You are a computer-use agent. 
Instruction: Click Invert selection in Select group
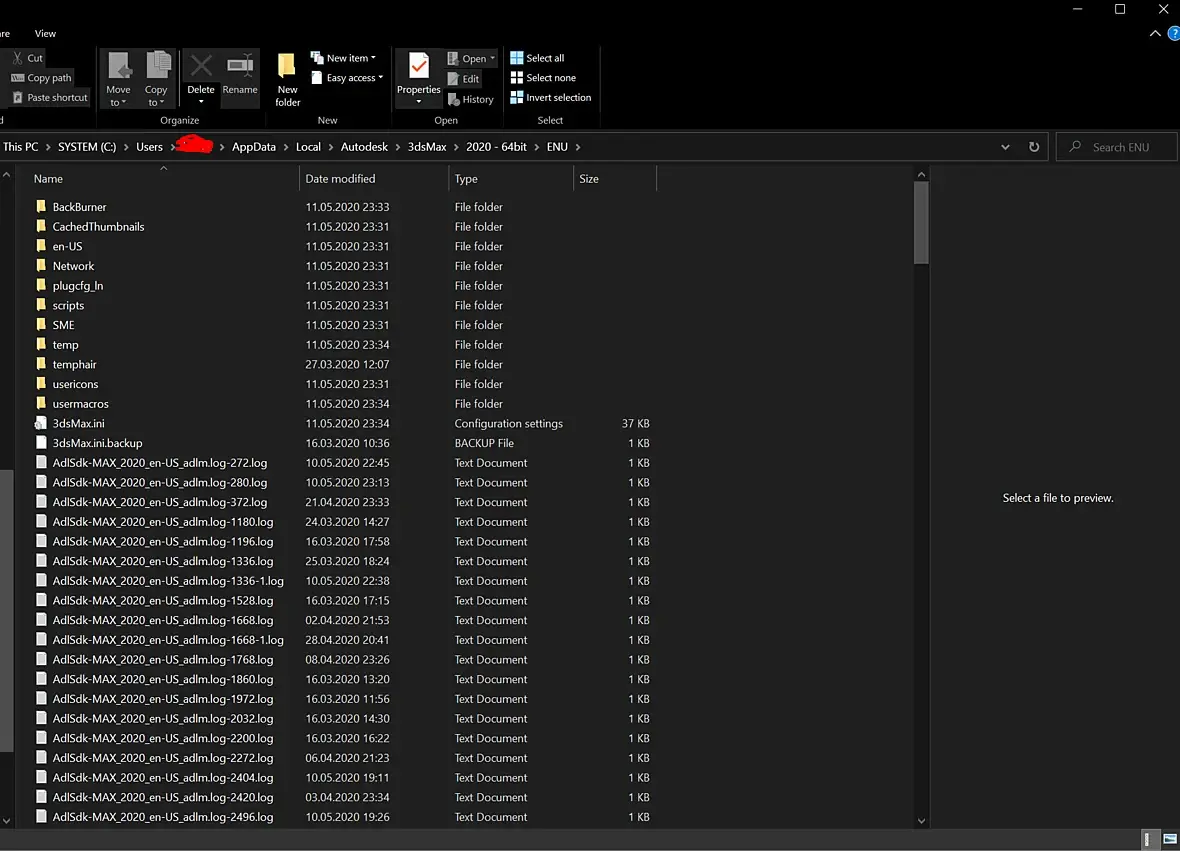coord(551,97)
